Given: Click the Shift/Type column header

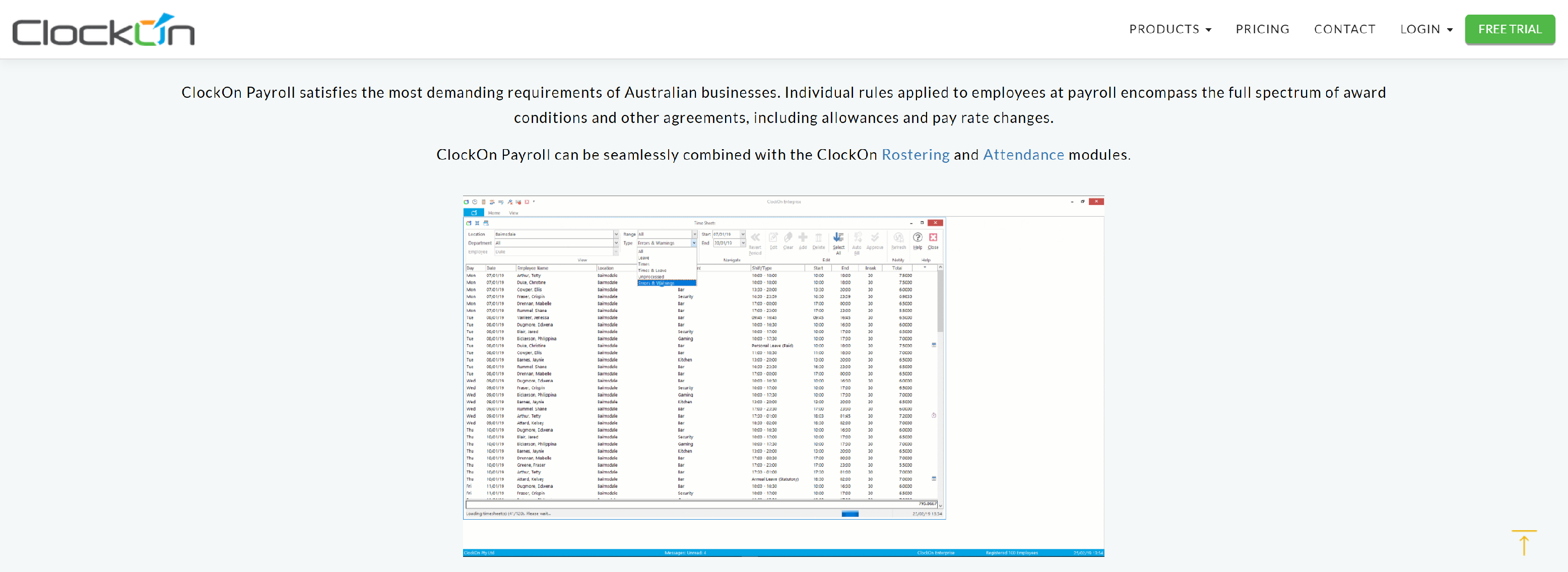Looking at the screenshot, I should pyautogui.click(x=777, y=268).
